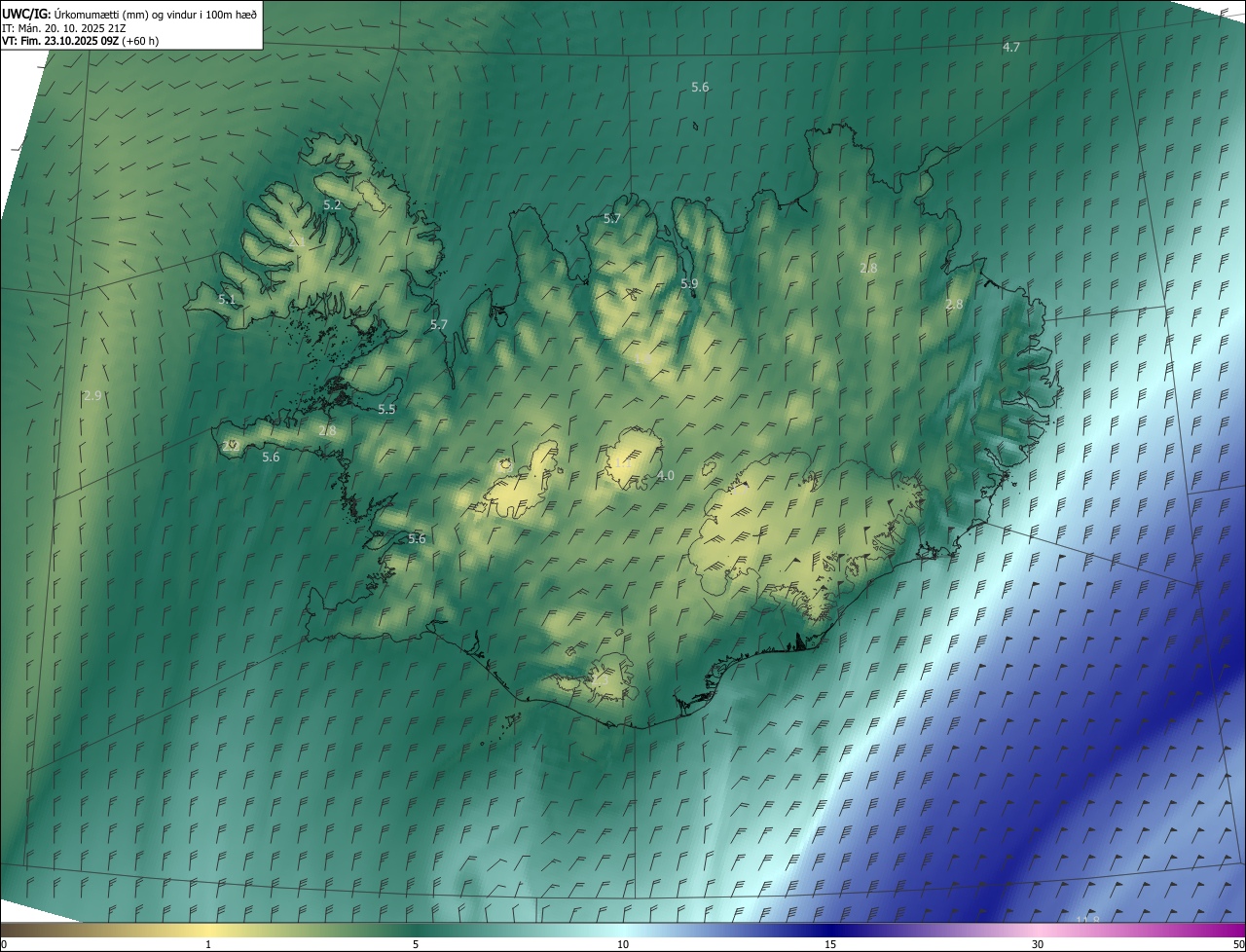This screenshot has height=952, width=1246.
Task: Click the 4.7 value label
Action: [x=1011, y=48]
